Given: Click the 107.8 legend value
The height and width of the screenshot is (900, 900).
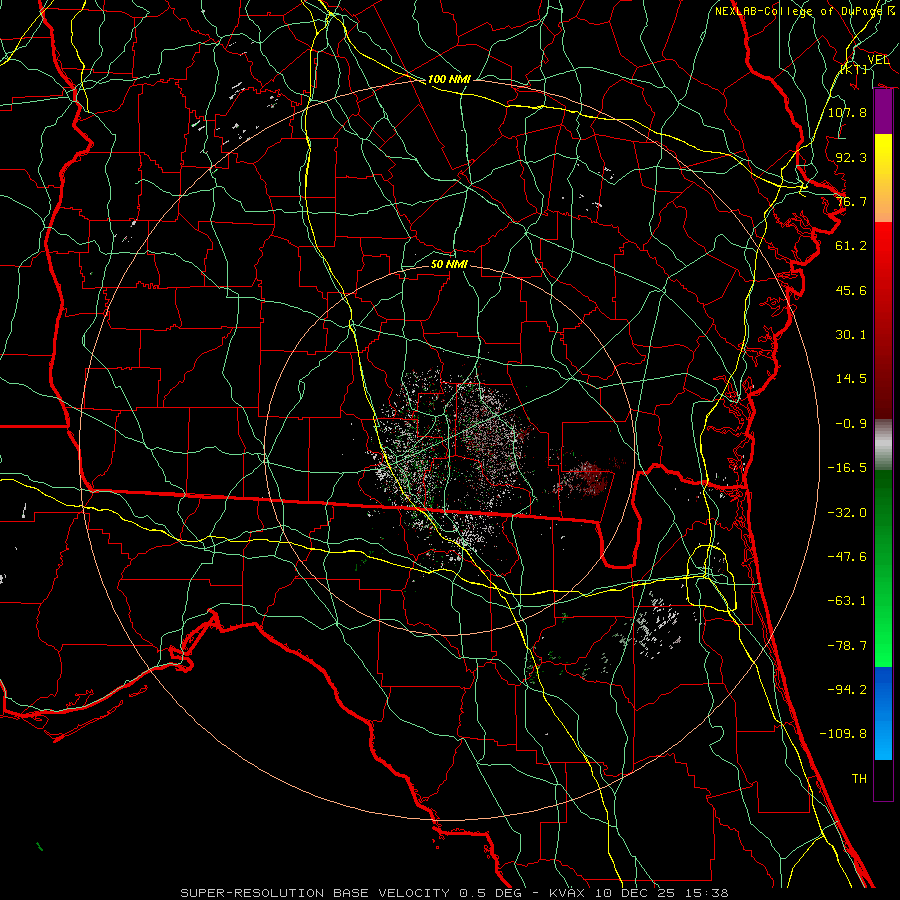Looking at the screenshot, I should pyautogui.click(x=847, y=112).
